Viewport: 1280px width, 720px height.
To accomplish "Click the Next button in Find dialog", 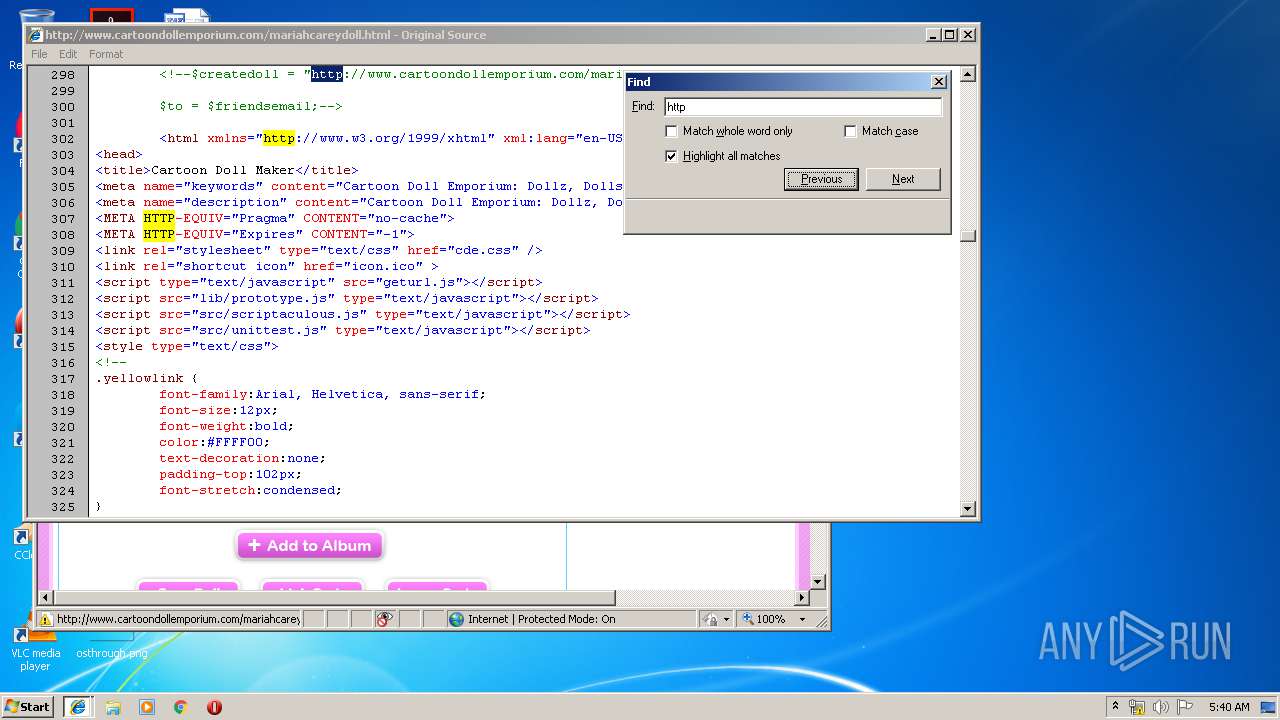I will point(903,179).
